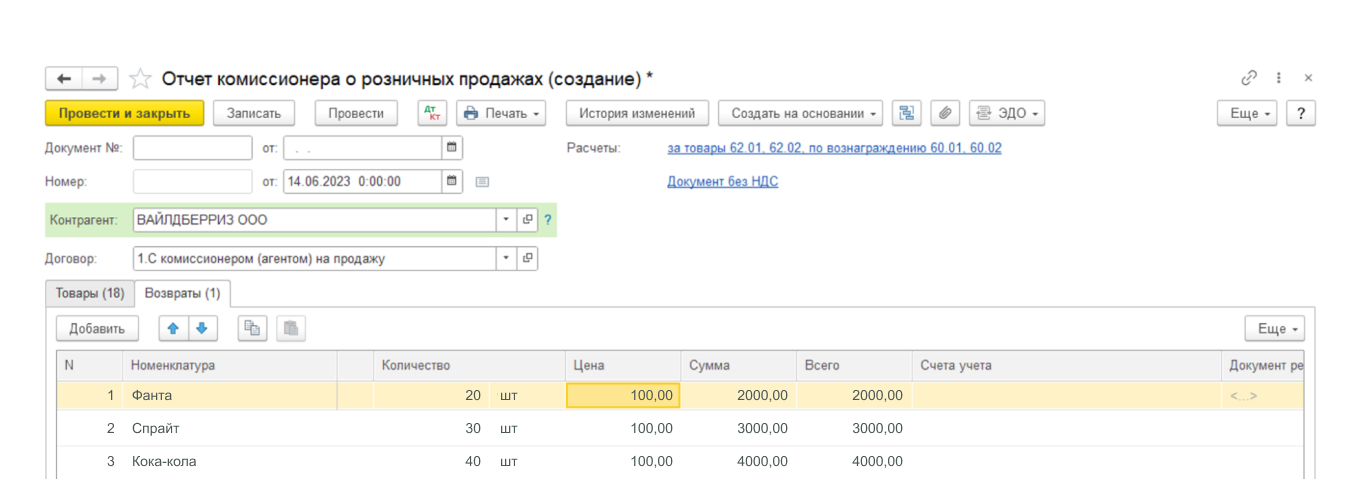This screenshot has height=479, width=1360.
Task: Switch to the Товары (18) tab
Action: 90,293
